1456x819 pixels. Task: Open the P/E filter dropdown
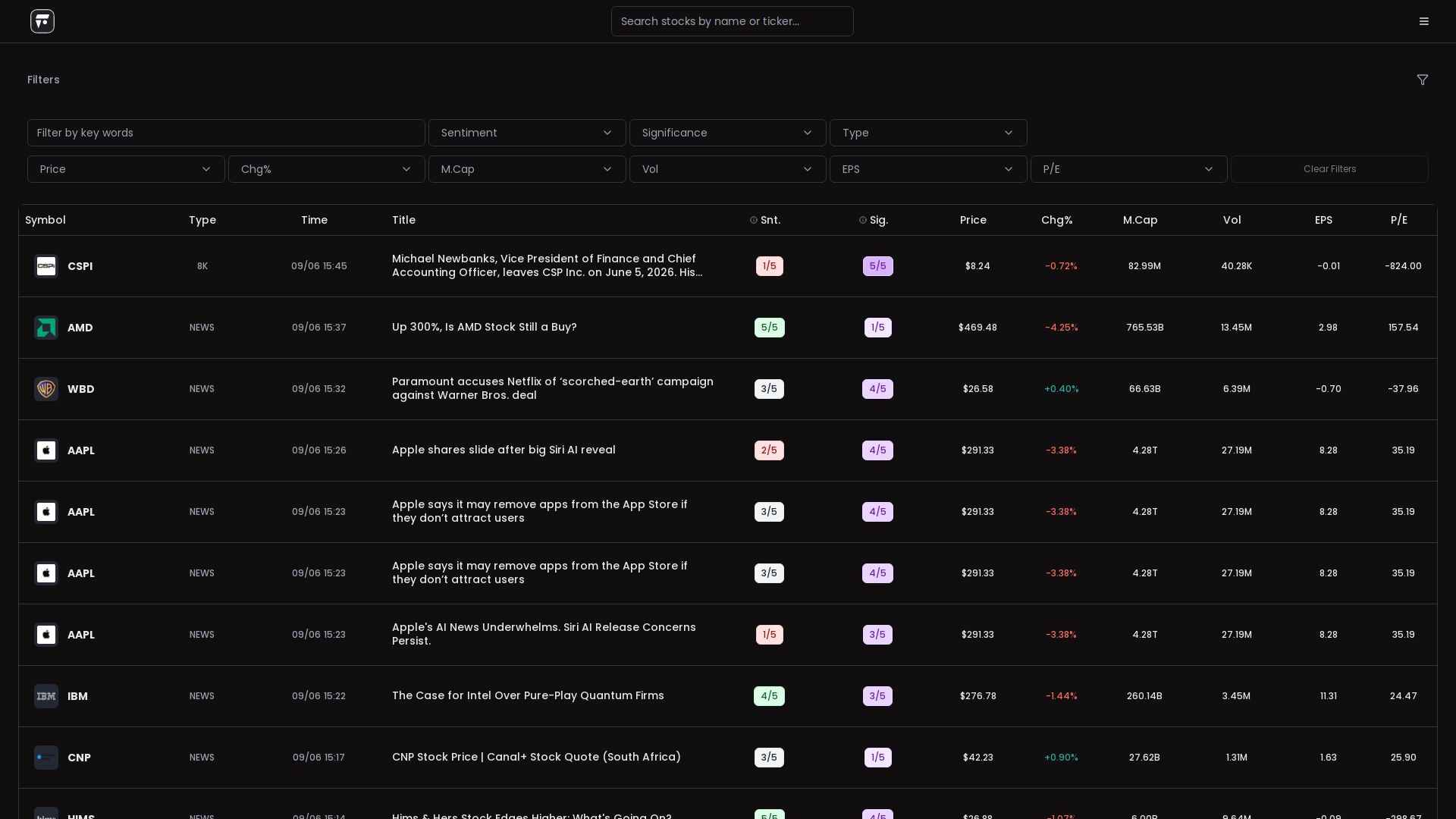click(1129, 169)
